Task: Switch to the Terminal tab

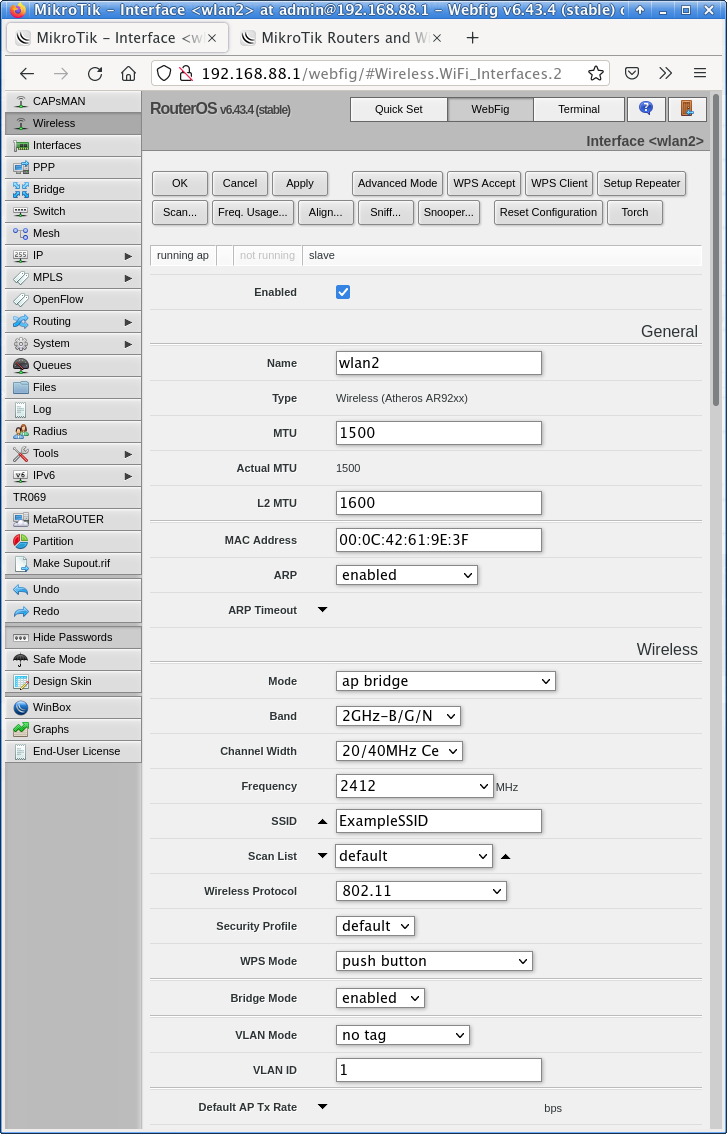Action: click(578, 109)
